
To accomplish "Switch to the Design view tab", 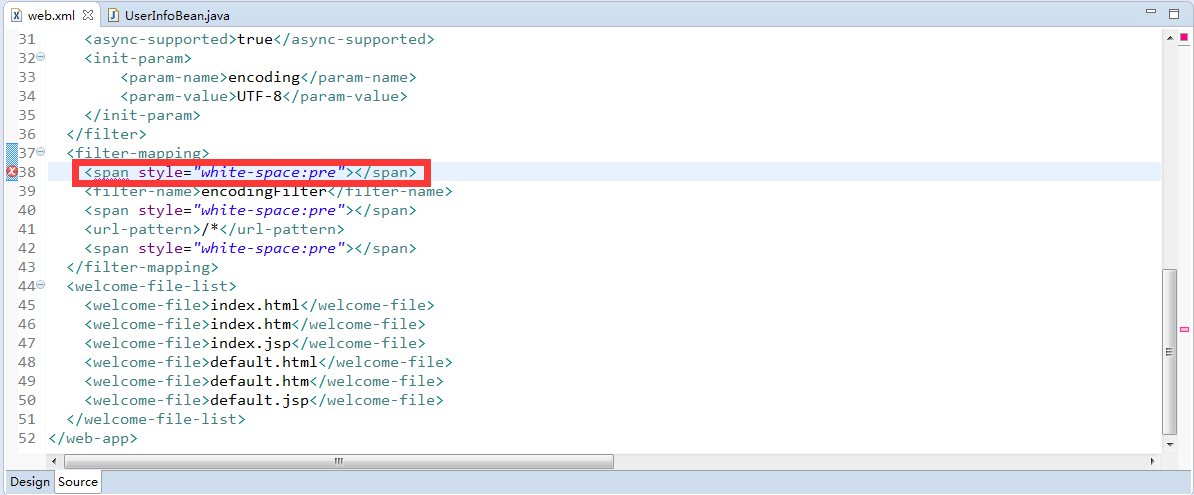I will 30,482.
